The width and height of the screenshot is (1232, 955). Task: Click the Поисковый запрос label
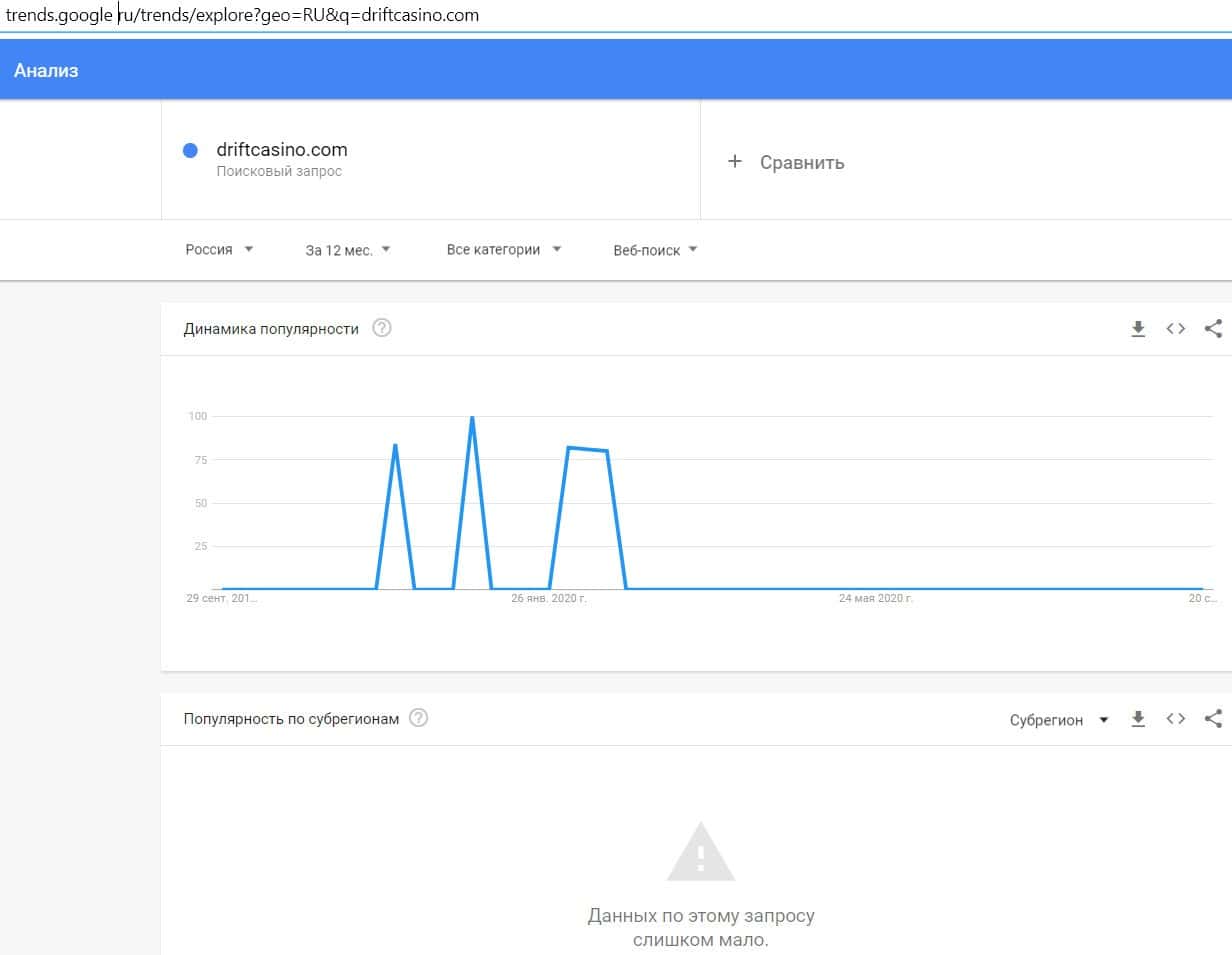pyautogui.click(x=279, y=172)
